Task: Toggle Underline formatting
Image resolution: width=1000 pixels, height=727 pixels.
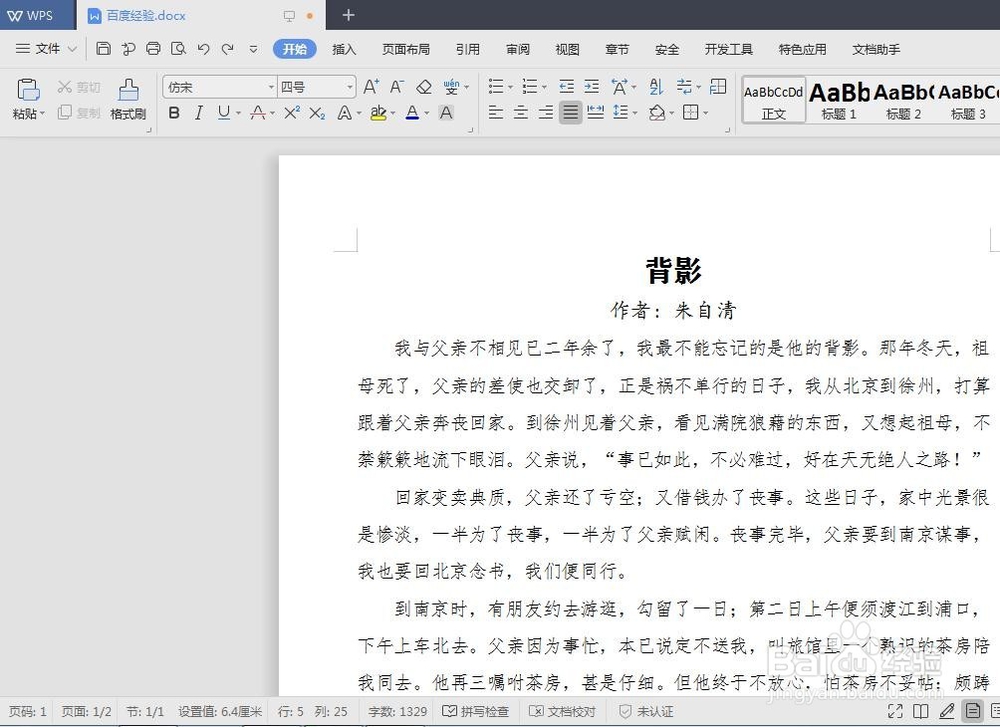Action: click(223, 113)
